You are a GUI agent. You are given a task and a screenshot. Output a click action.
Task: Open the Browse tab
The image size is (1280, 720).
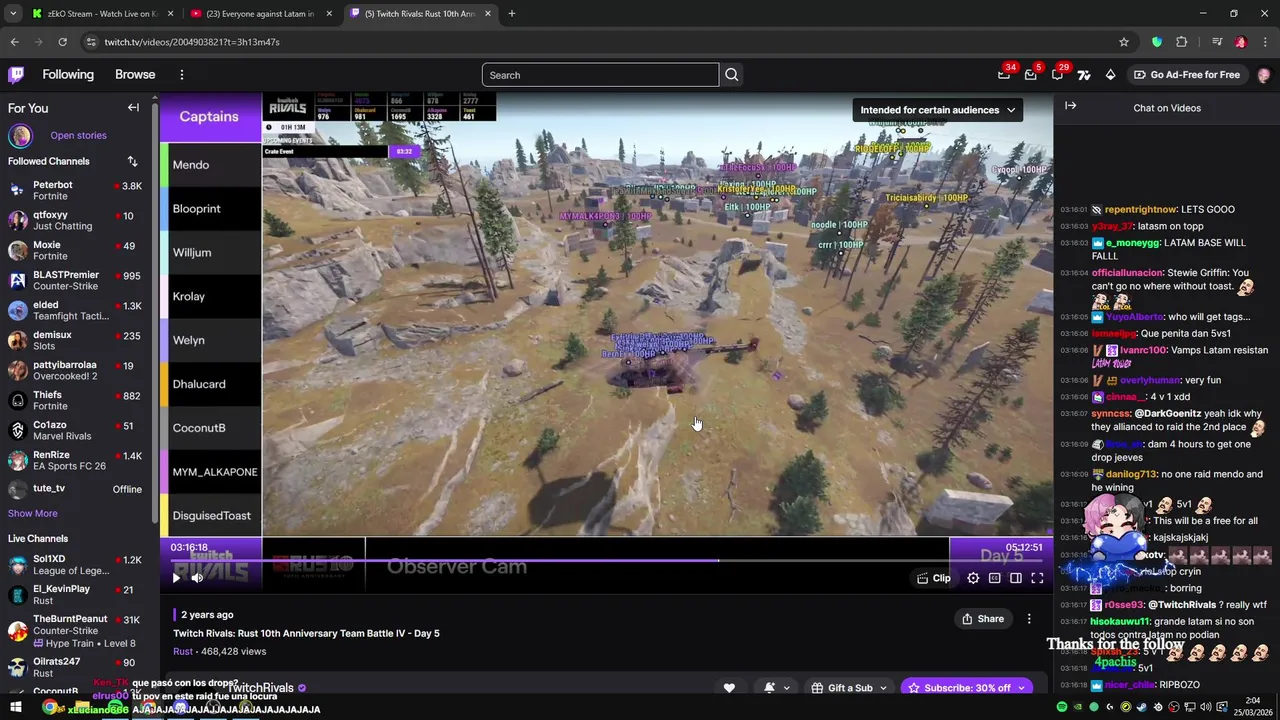(x=135, y=75)
